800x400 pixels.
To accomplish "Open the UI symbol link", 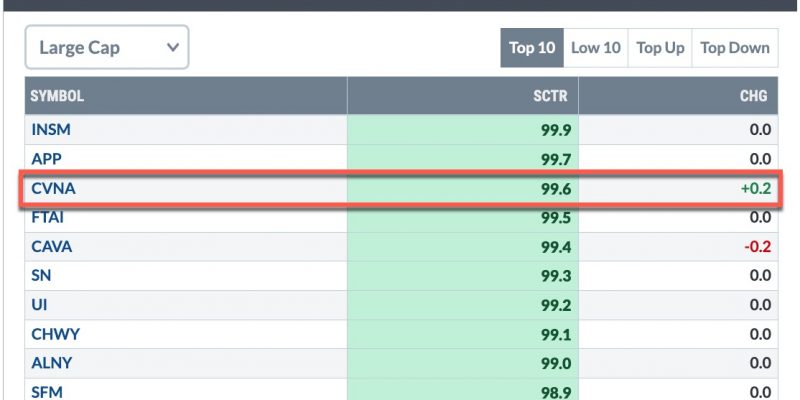I will pyautogui.click(x=39, y=305).
